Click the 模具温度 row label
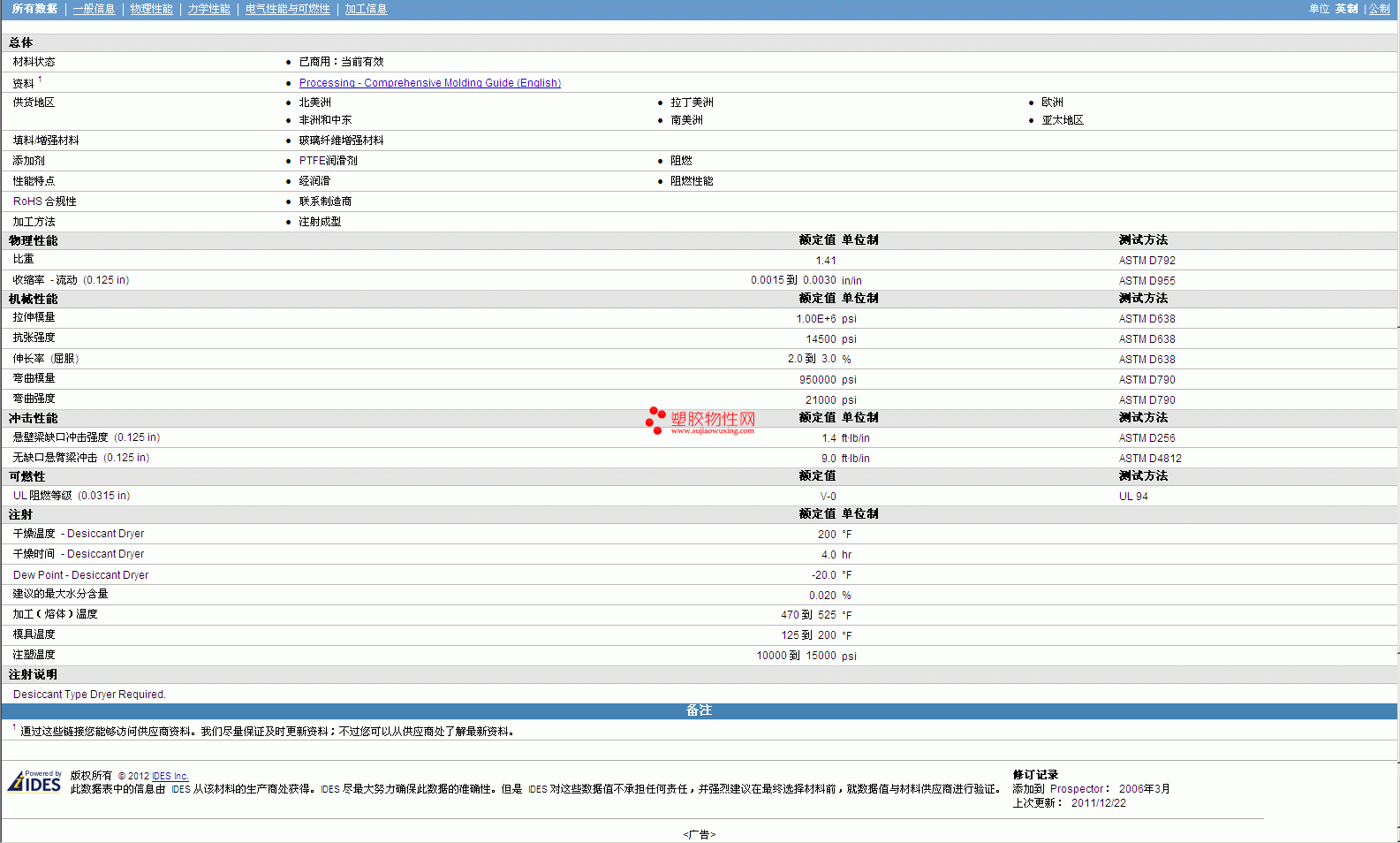Viewport: 1400px width, 843px height. point(34,634)
